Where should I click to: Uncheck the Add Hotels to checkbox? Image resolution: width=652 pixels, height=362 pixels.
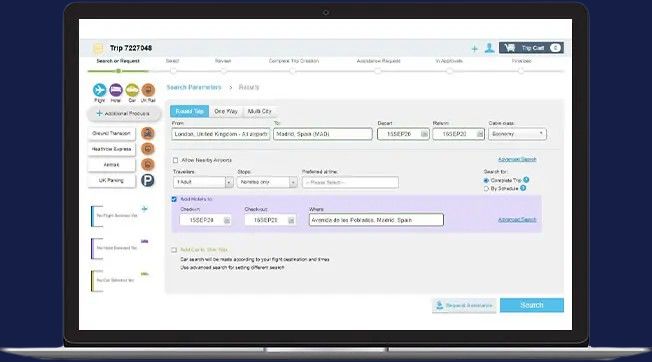click(174, 199)
